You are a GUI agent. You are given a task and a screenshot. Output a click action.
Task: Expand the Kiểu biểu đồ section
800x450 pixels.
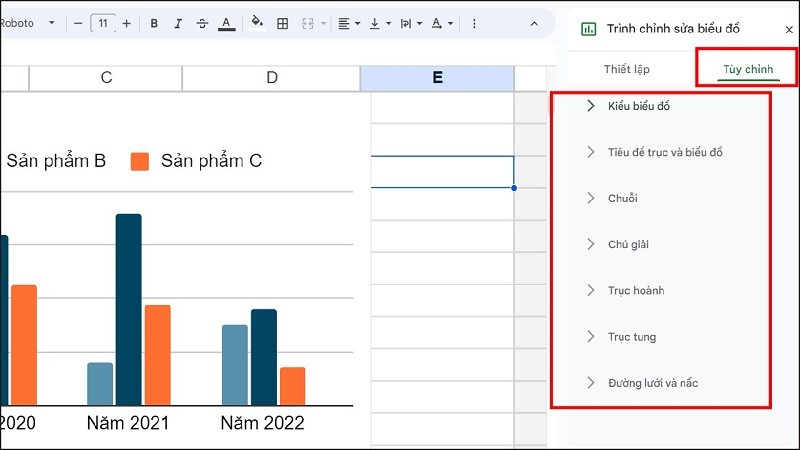tap(639, 106)
